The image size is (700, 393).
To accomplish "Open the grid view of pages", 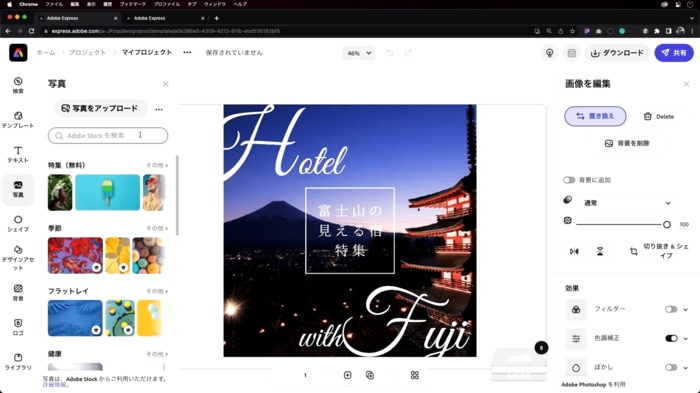I will pyautogui.click(x=415, y=375).
